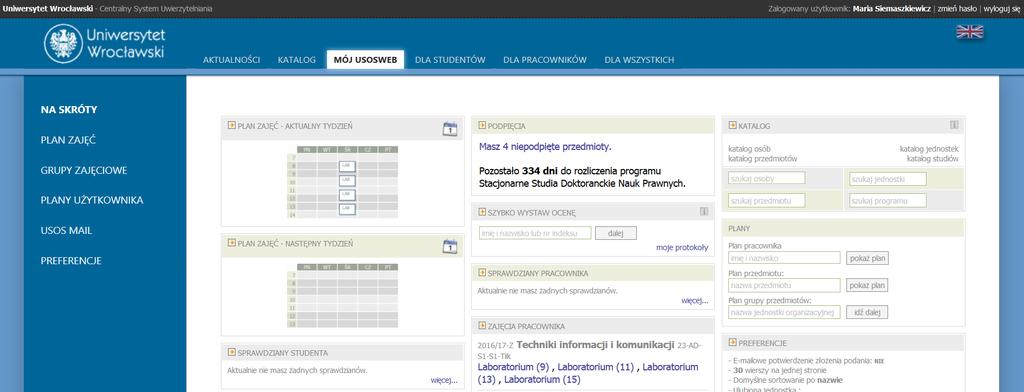Expand Plan zajęć - następny tydzień panel

pyautogui.click(x=231, y=242)
